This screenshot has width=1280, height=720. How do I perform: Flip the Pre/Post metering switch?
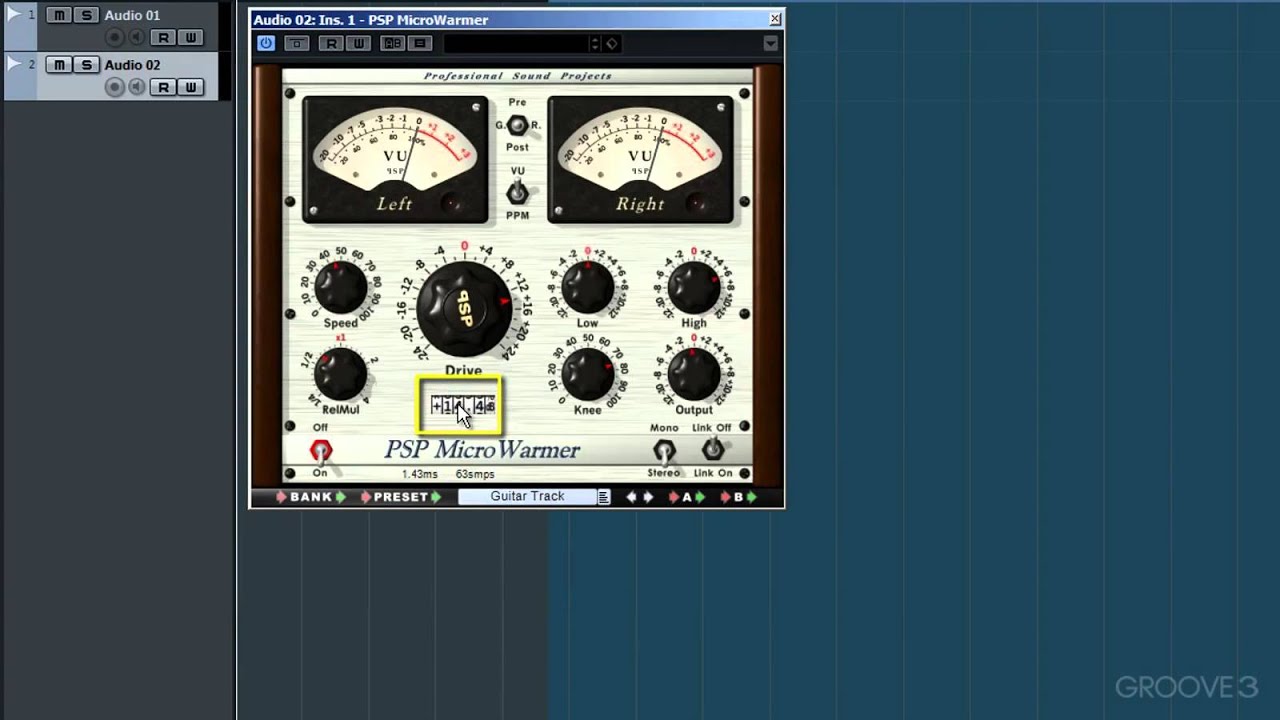pyautogui.click(x=517, y=125)
